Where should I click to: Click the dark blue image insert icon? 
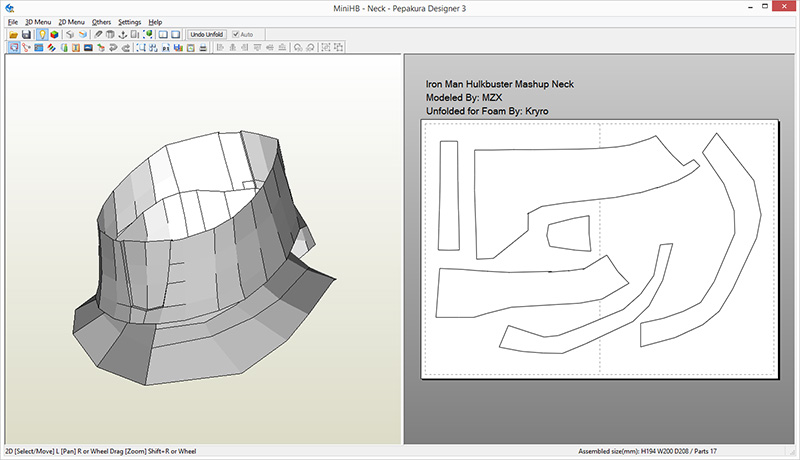(88, 47)
